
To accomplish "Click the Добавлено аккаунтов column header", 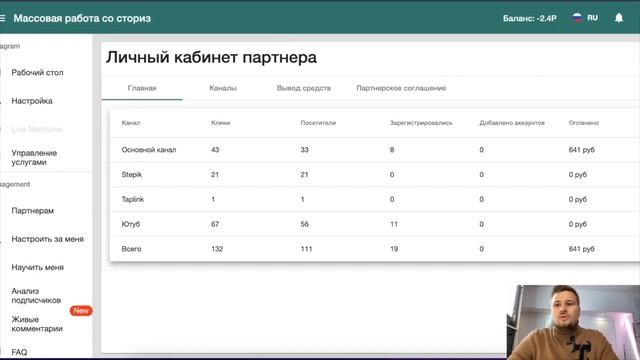I will (512, 122).
